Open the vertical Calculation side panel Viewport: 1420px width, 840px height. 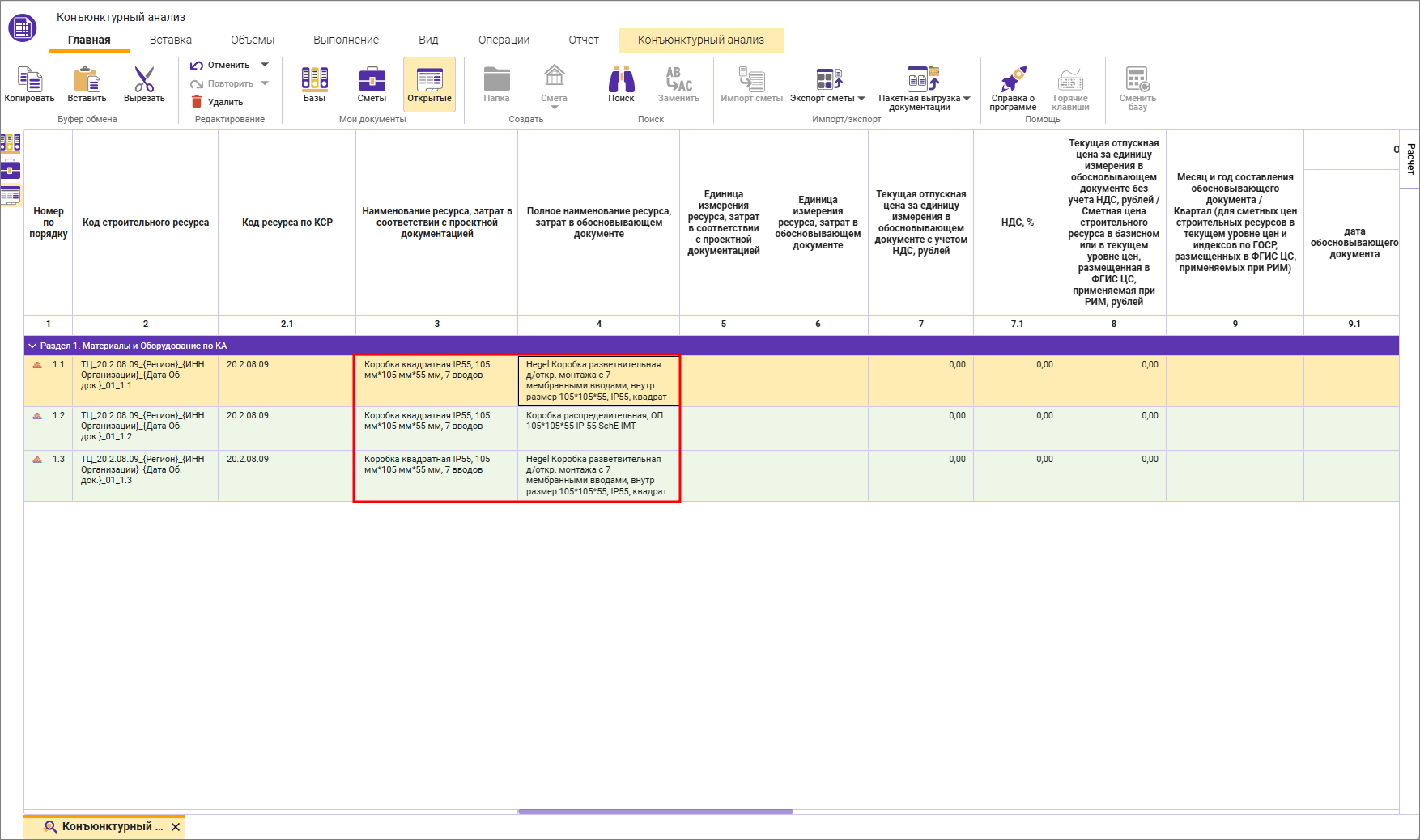(x=1410, y=159)
